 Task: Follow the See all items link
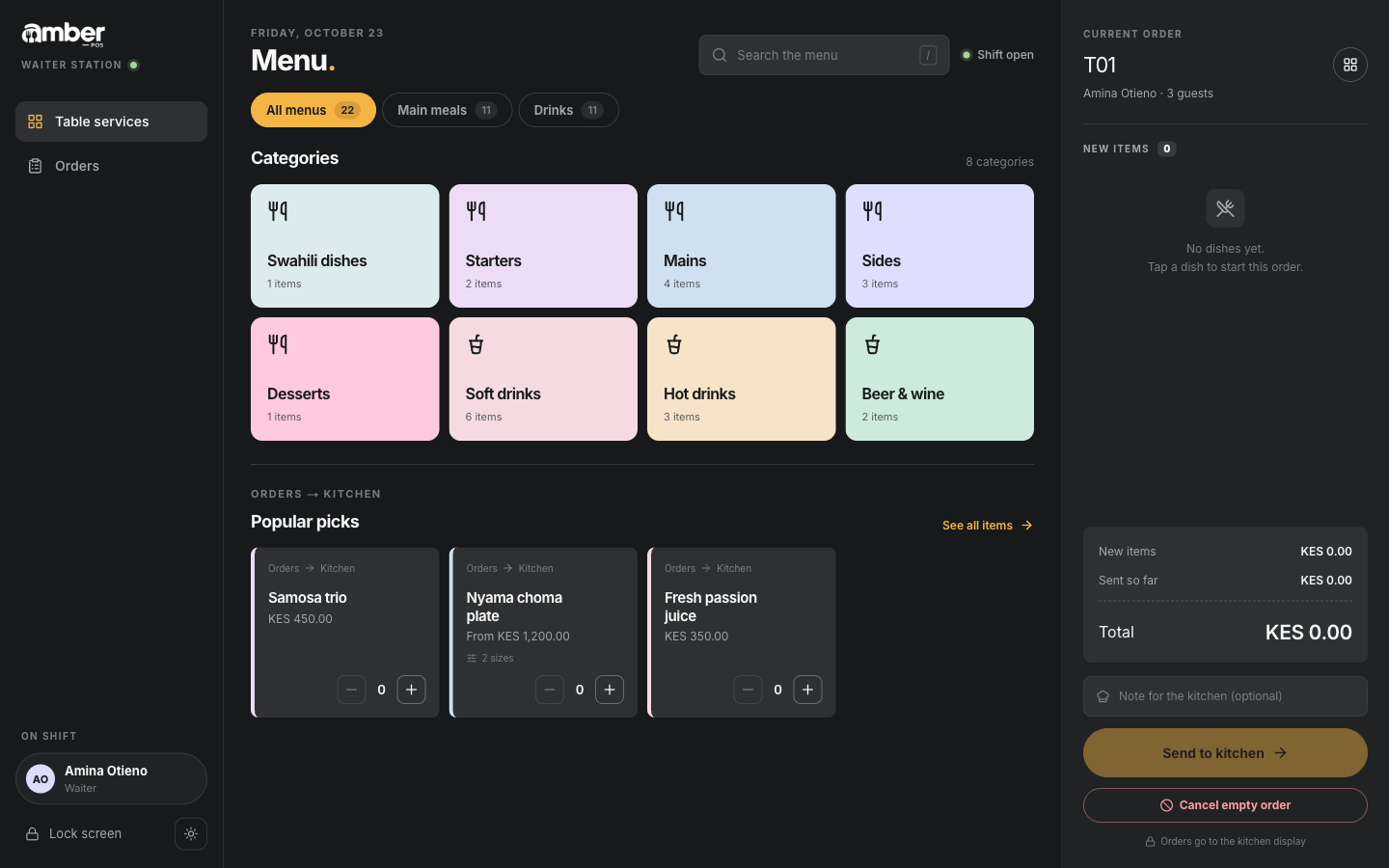(988, 526)
